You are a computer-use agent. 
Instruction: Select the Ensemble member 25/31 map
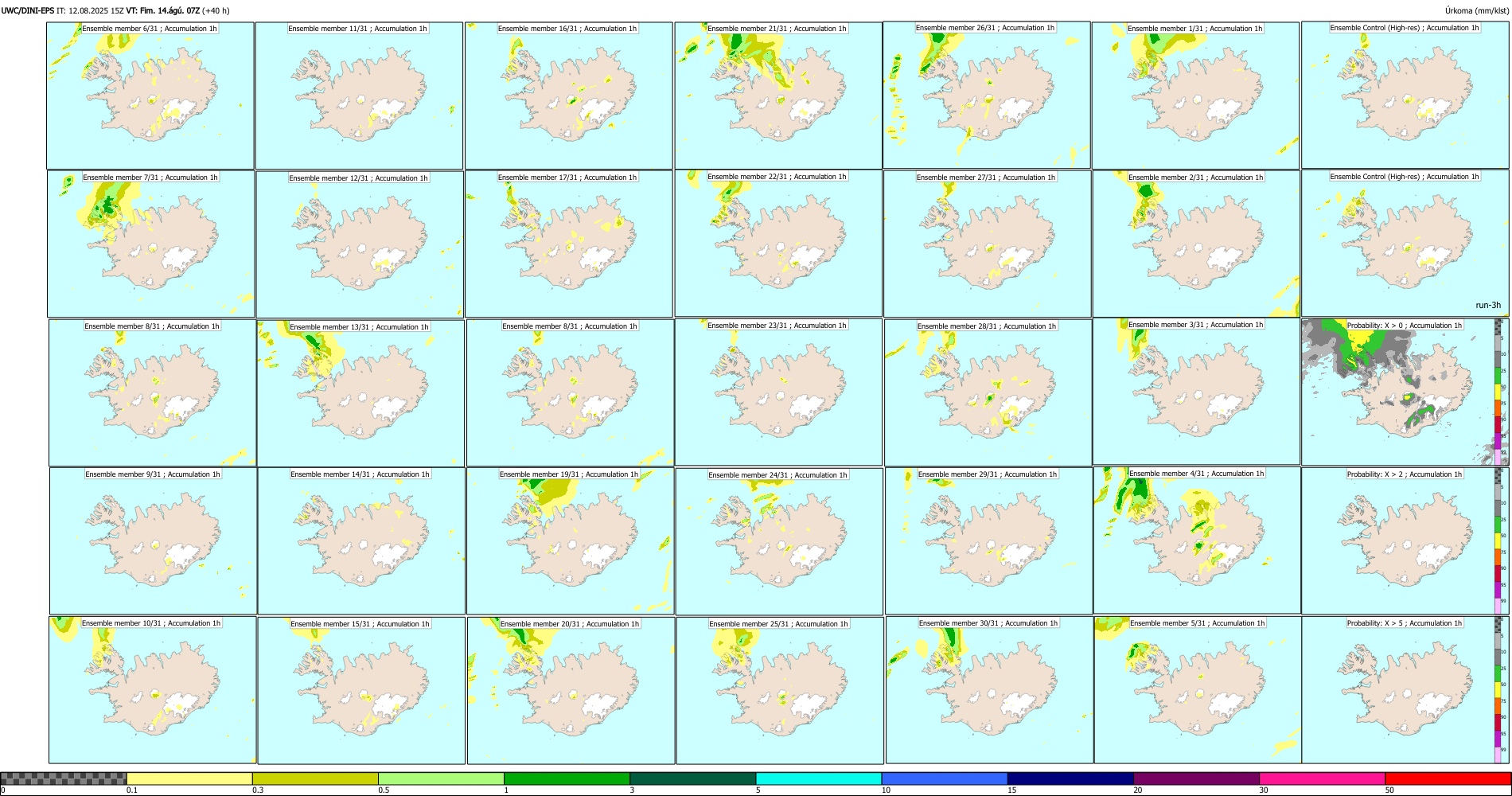point(780,690)
